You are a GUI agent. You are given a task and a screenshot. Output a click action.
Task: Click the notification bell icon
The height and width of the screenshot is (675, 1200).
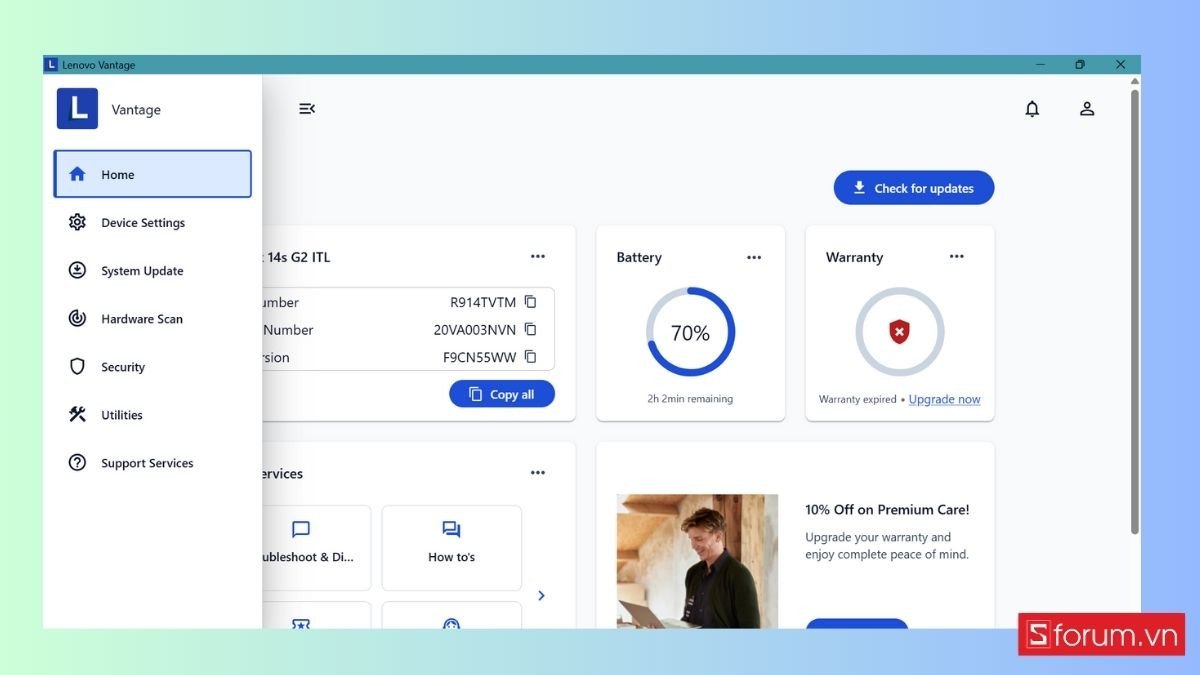(1032, 109)
